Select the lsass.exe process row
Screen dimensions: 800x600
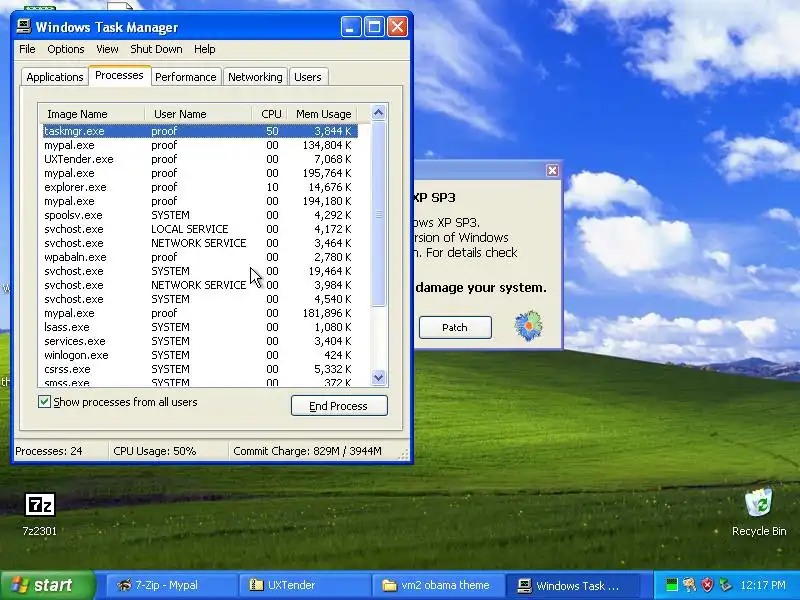coord(200,327)
